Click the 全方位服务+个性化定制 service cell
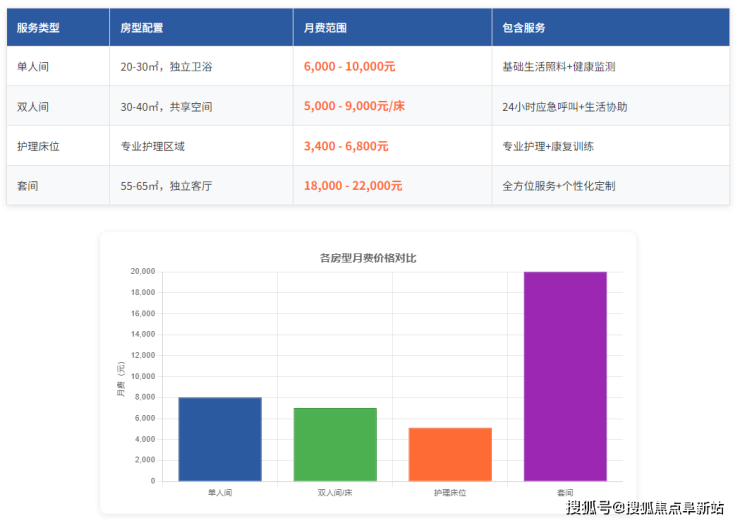740x523 pixels. pyautogui.click(x=559, y=186)
